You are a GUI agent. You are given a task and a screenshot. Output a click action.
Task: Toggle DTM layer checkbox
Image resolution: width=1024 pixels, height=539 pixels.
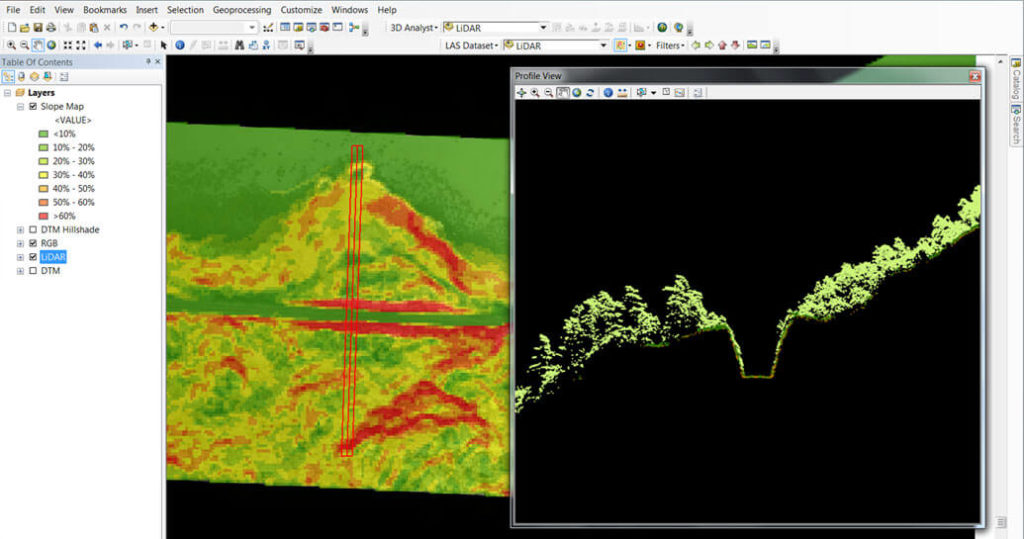click(x=33, y=270)
